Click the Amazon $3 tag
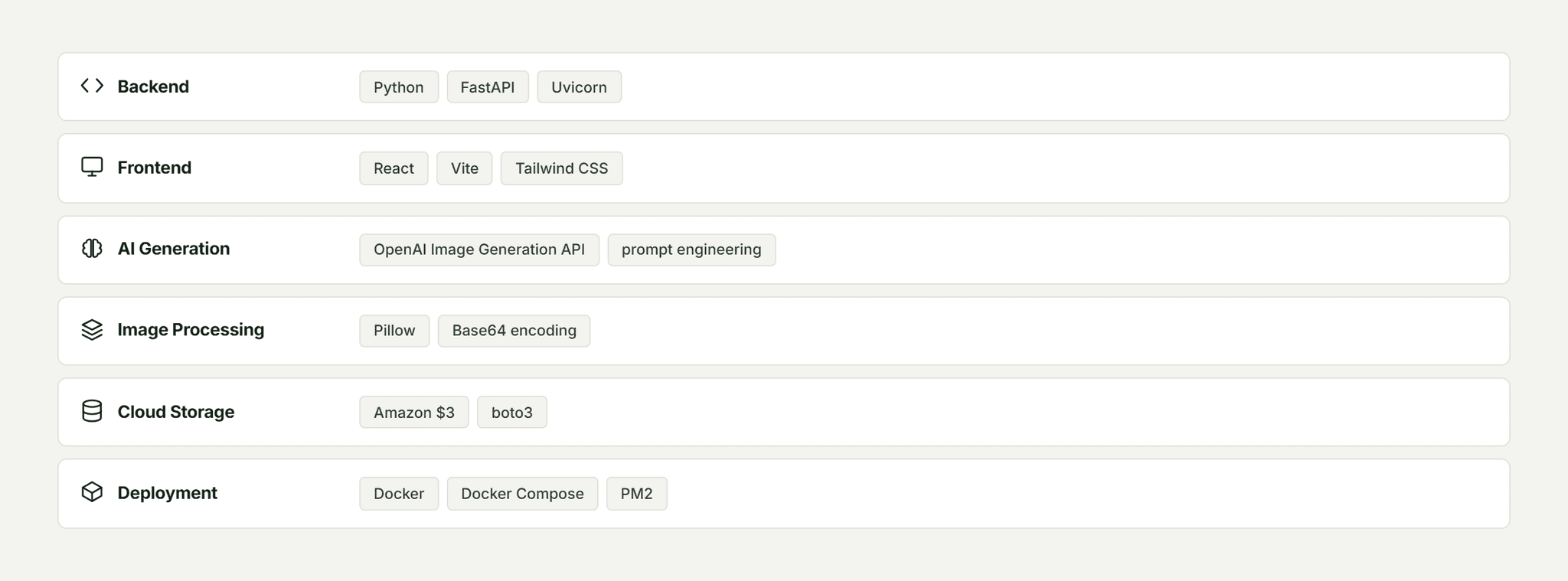This screenshot has width=1568, height=581. 414,413
